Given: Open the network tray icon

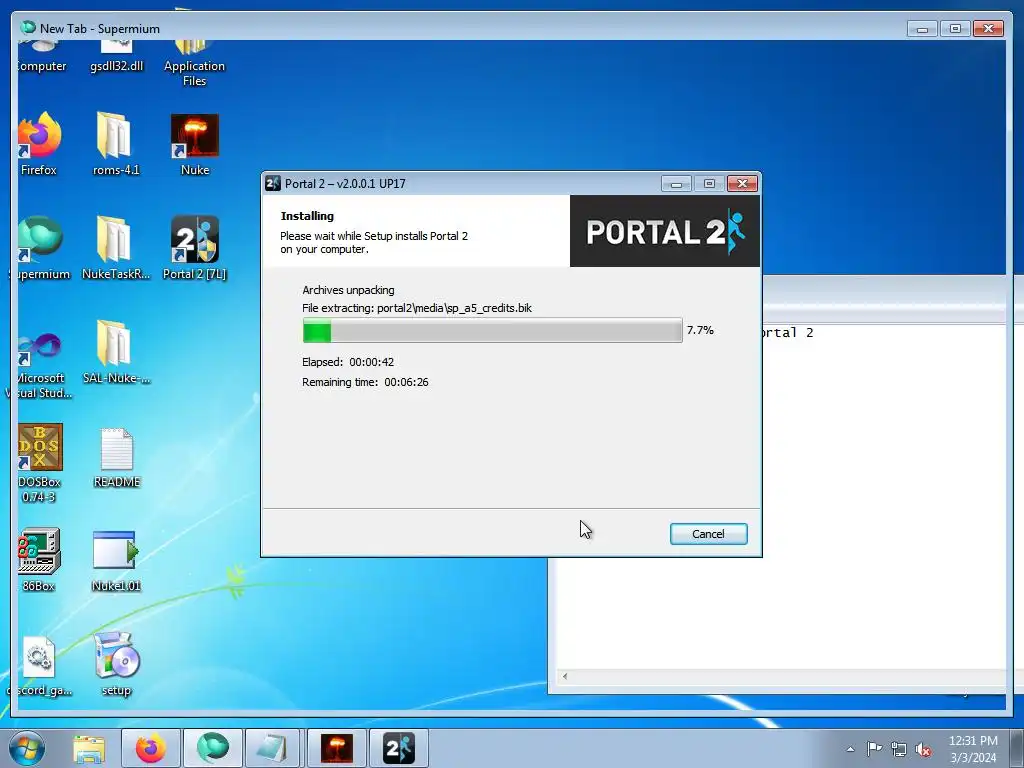Looking at the screenshot, I should [899, 750].
